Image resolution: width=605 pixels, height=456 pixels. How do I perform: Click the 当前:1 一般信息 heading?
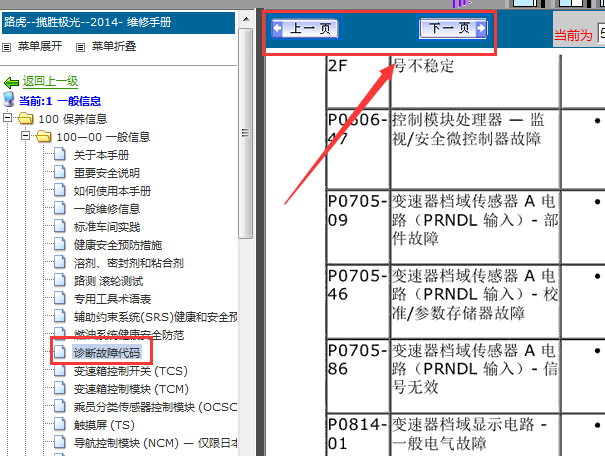tap(60, 101)
